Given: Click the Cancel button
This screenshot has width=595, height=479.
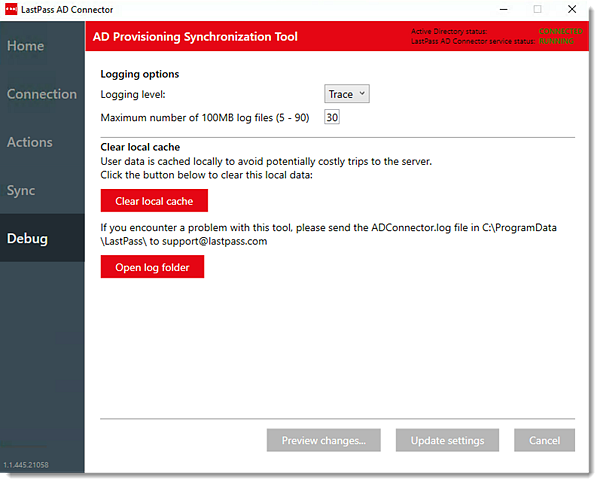Looking at the screenshot, I should [544, 440].
